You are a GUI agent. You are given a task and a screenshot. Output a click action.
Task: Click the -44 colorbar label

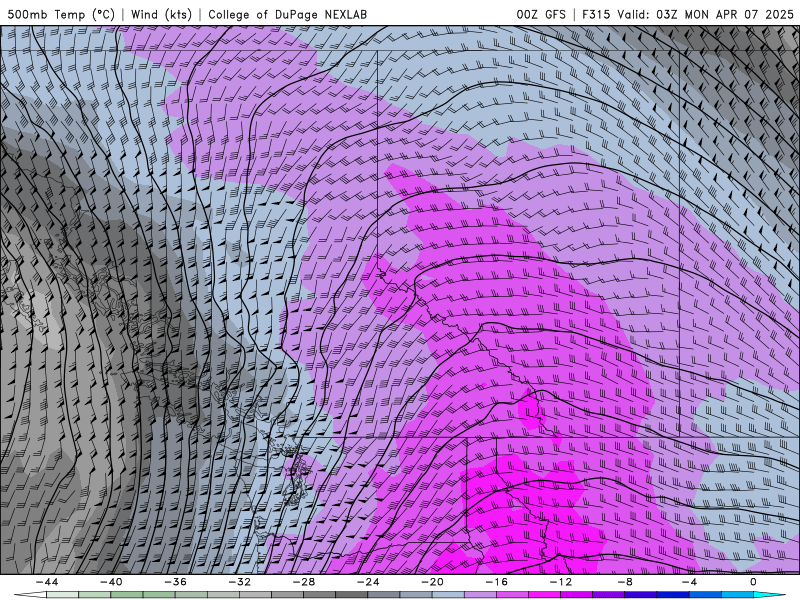coord(47,582)
